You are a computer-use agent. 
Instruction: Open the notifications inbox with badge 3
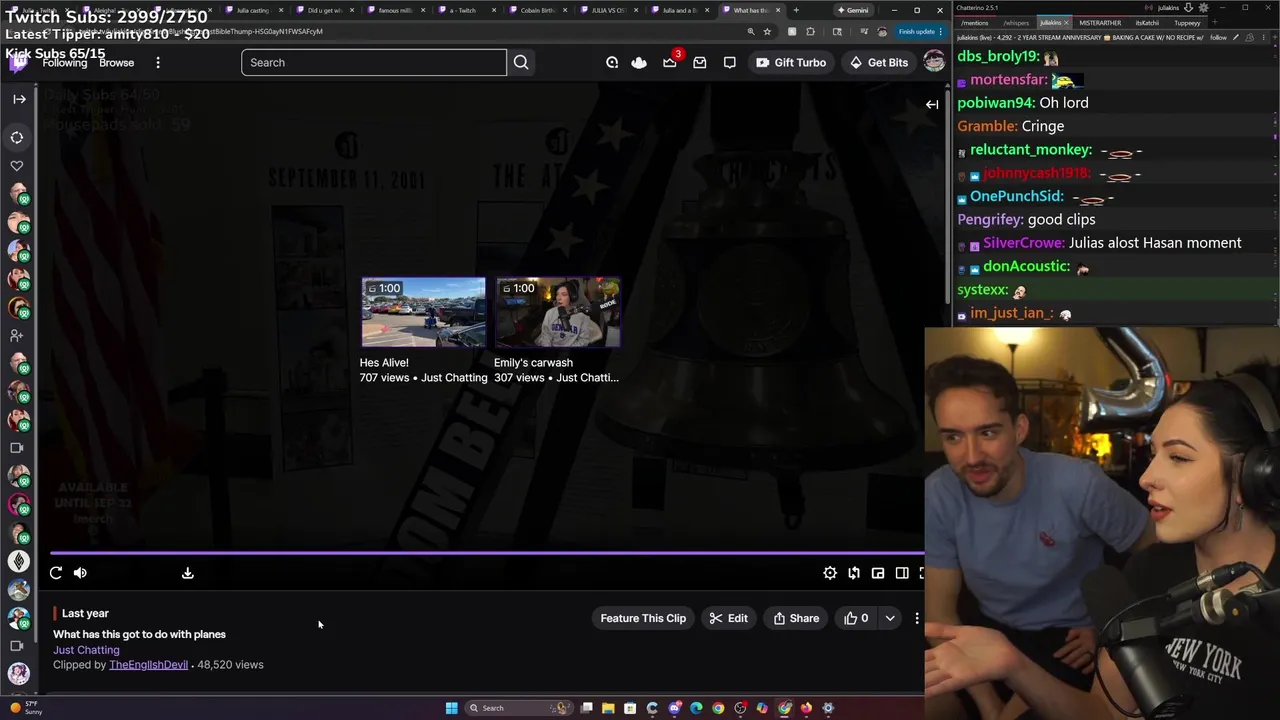tap(670, 62)
